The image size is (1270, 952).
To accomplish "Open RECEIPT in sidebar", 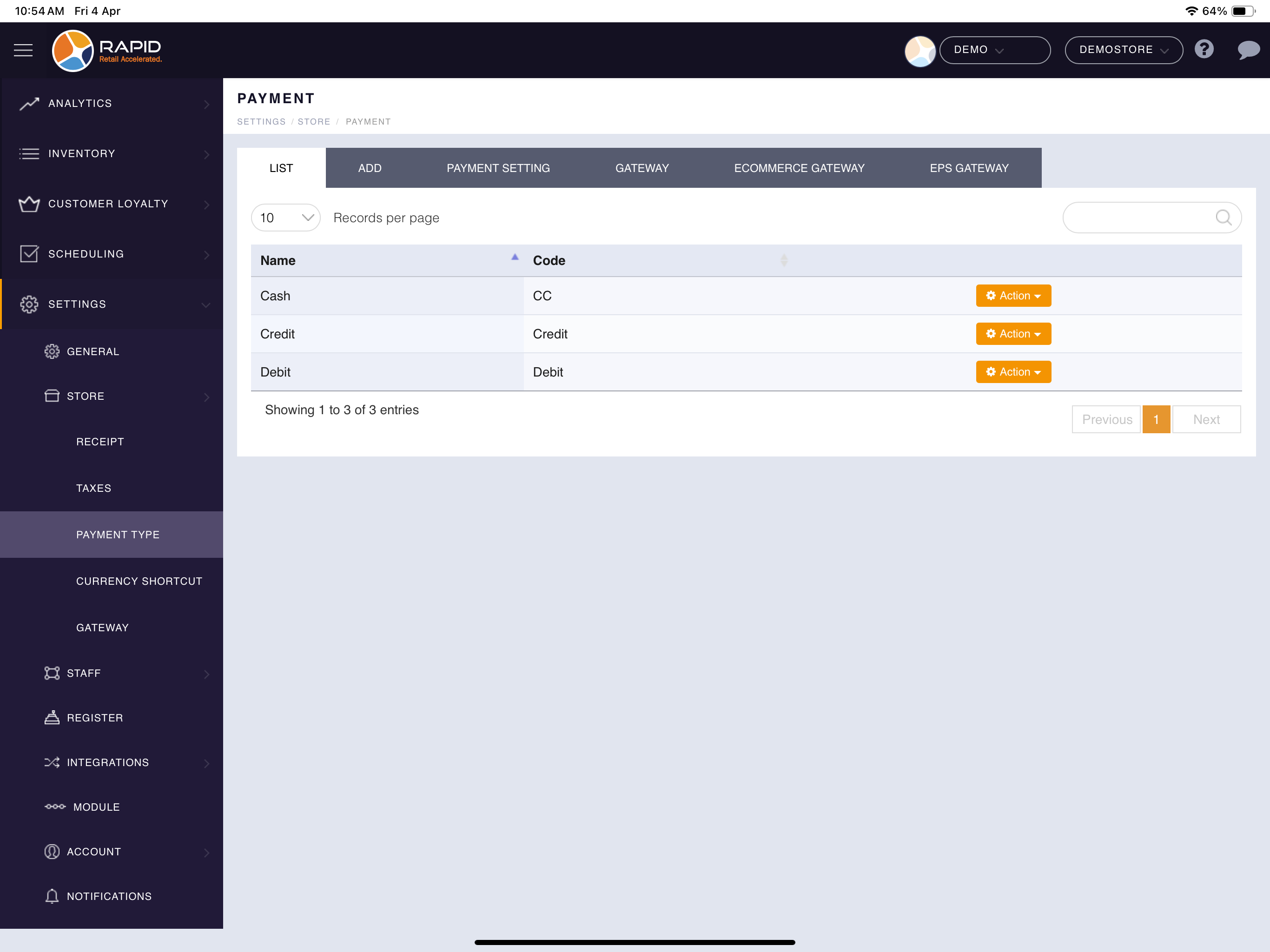I will point(112,442).
